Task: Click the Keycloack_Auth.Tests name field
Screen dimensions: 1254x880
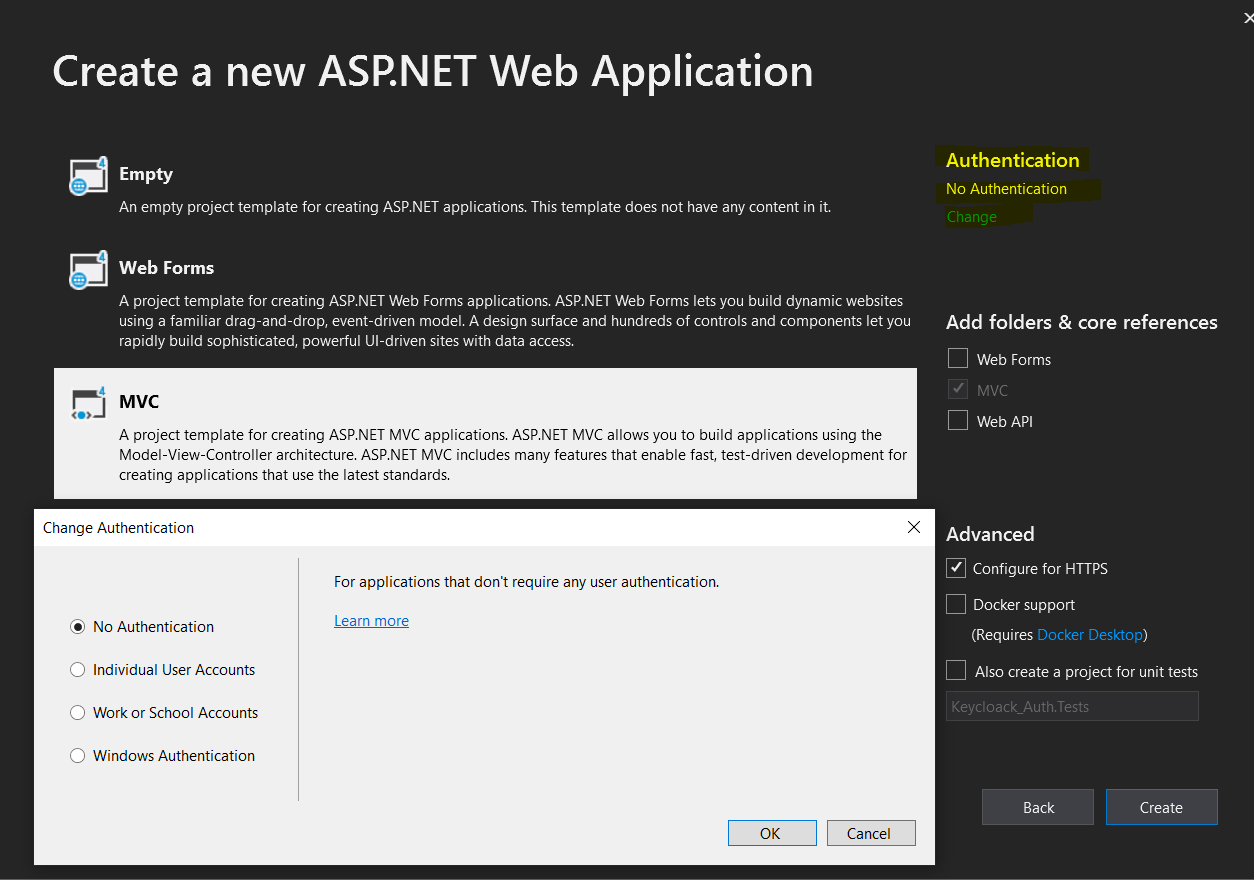Action: (1072, 706)
